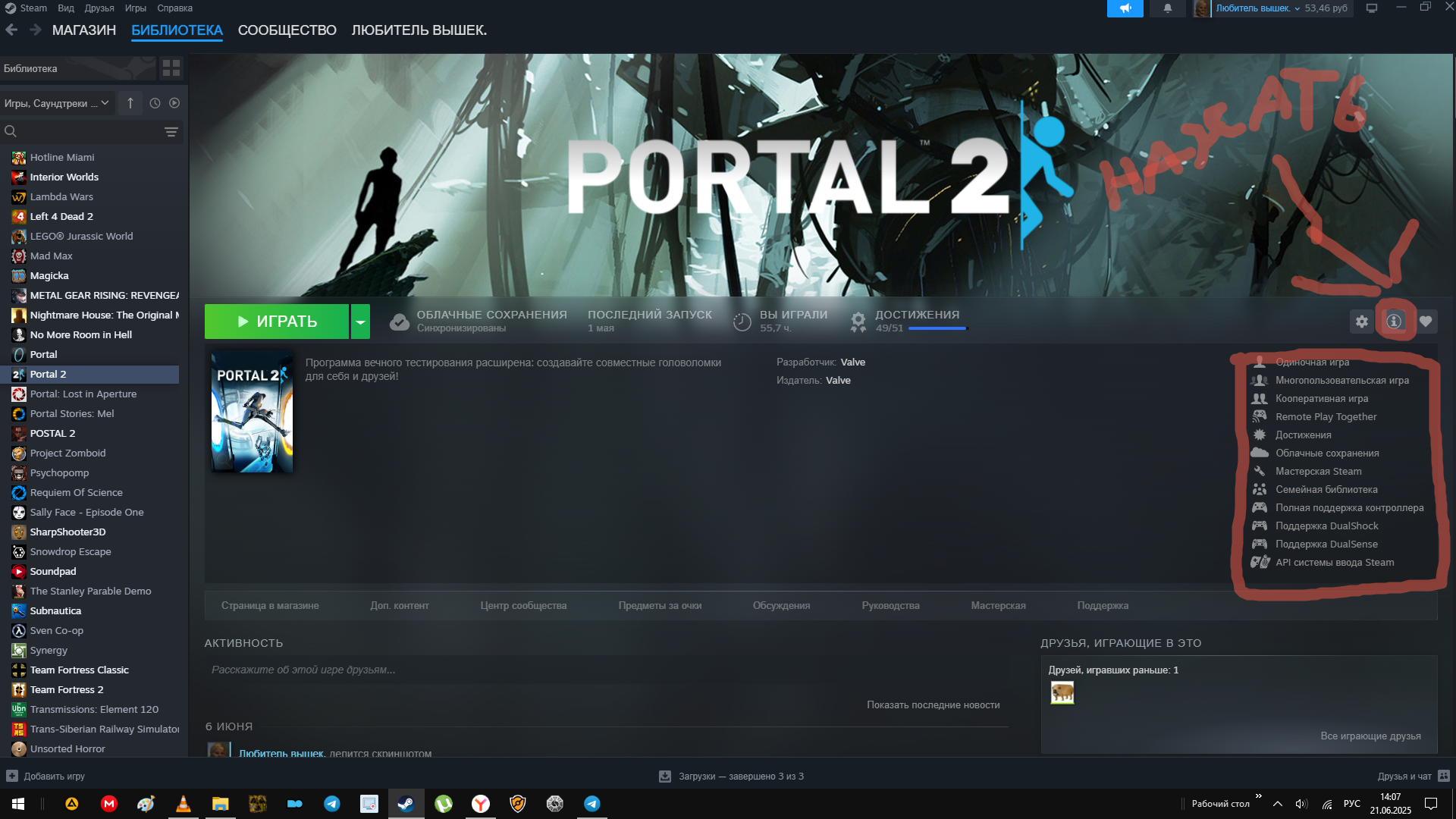Show hidden system tray icons
Image resolution: width=1456 pixels, height=819 pixels.
pyautogui.click(x=1278, y=804)
